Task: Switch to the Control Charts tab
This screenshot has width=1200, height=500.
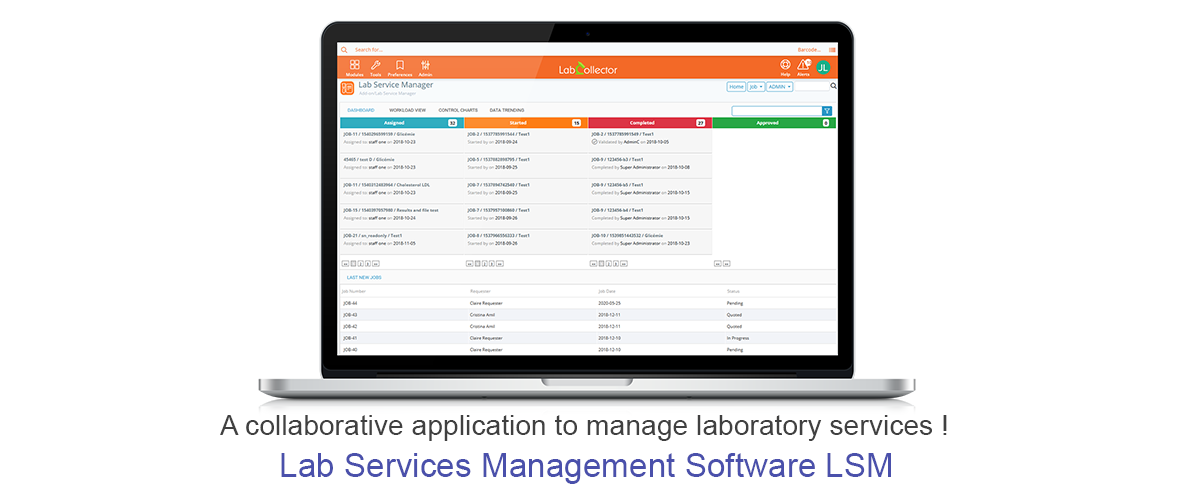Action: pos(458,110)
